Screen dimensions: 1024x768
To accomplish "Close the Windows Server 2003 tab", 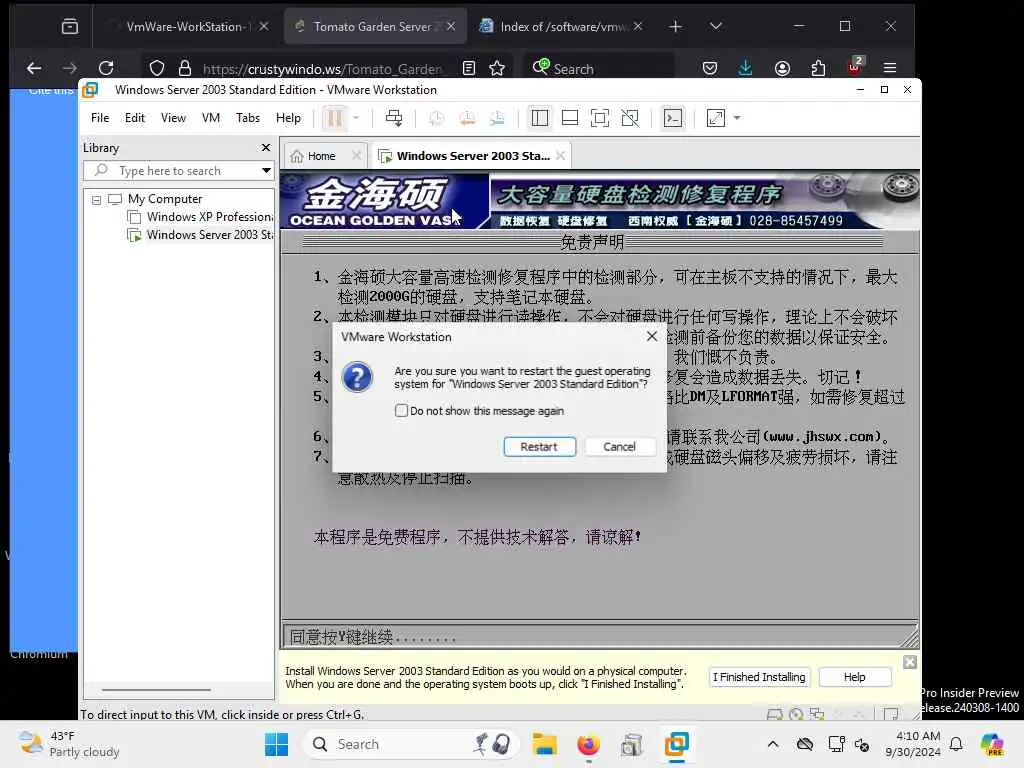I will click(560, 155).
